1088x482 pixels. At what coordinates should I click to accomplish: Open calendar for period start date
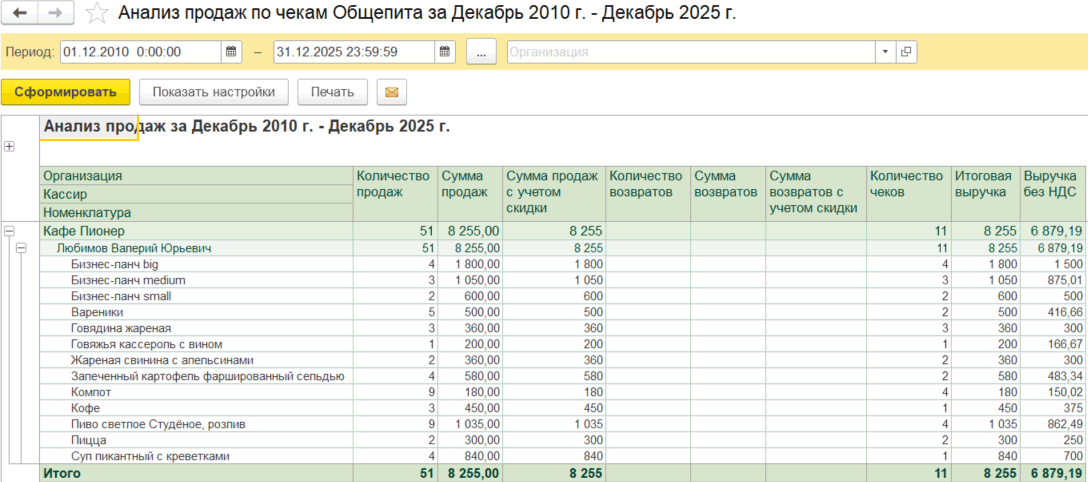point(231,51)
